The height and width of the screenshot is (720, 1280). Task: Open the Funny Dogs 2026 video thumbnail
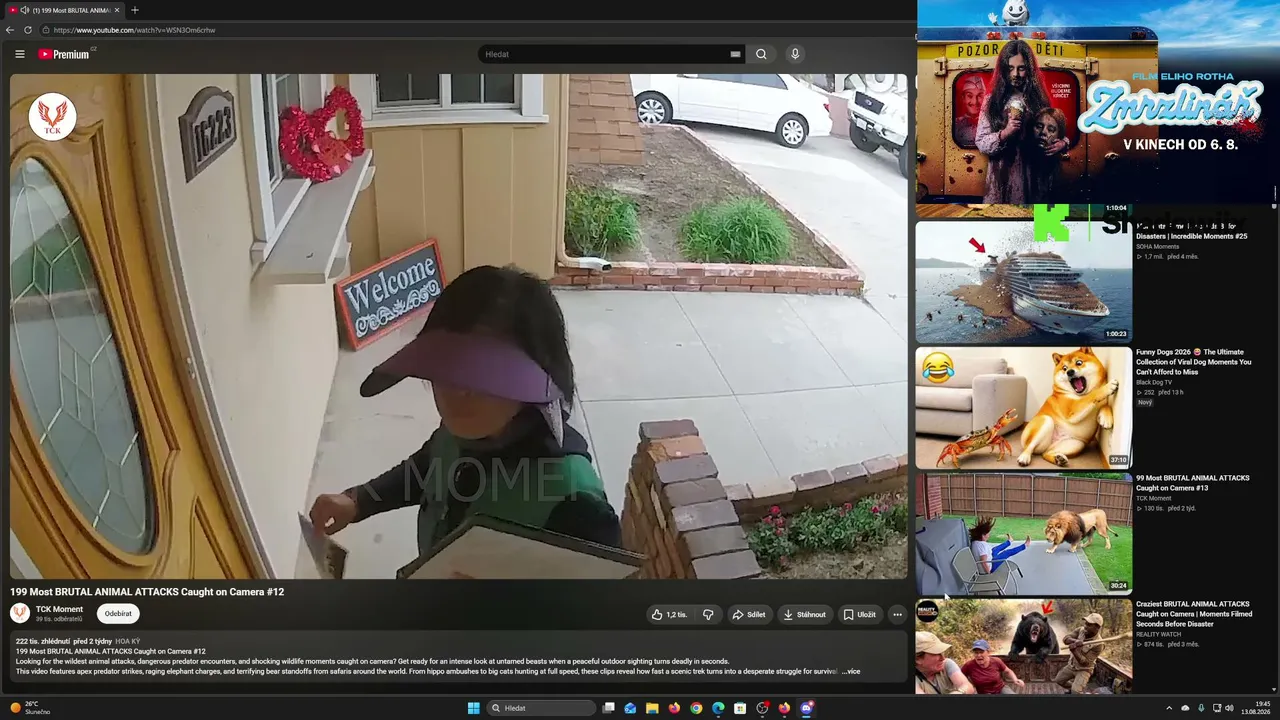point(1024,408)
